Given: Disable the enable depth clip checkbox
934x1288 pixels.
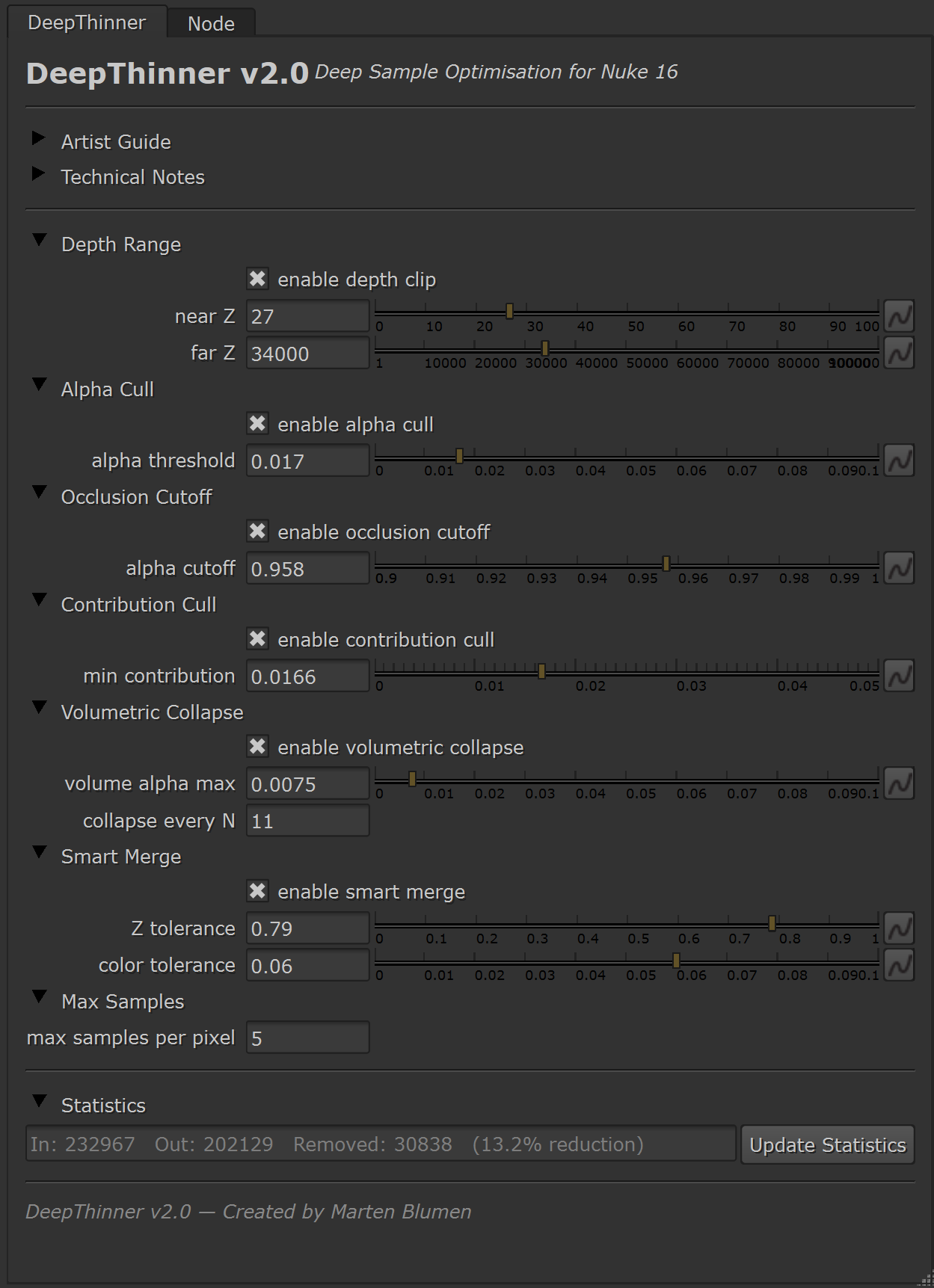Looking at the screenshot, I should coord(258,279).
